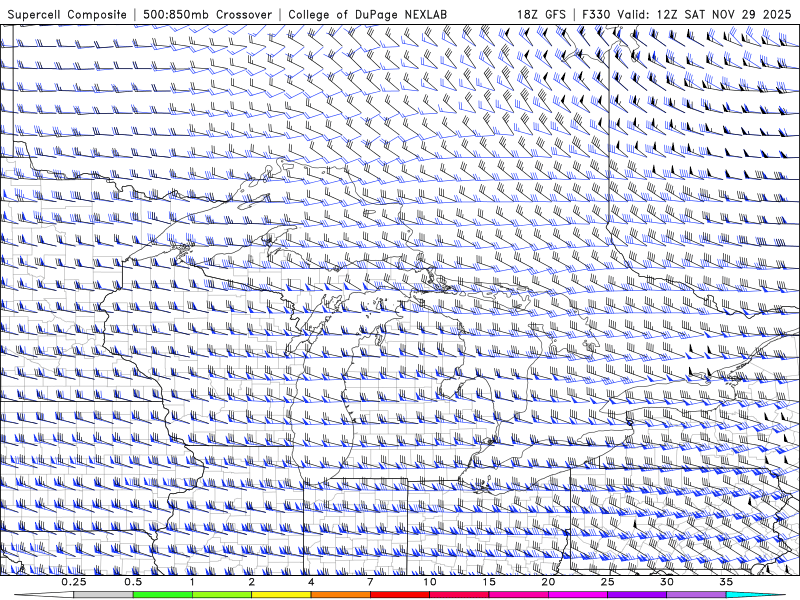Click the legend value "2"

[x=252, y=582]
